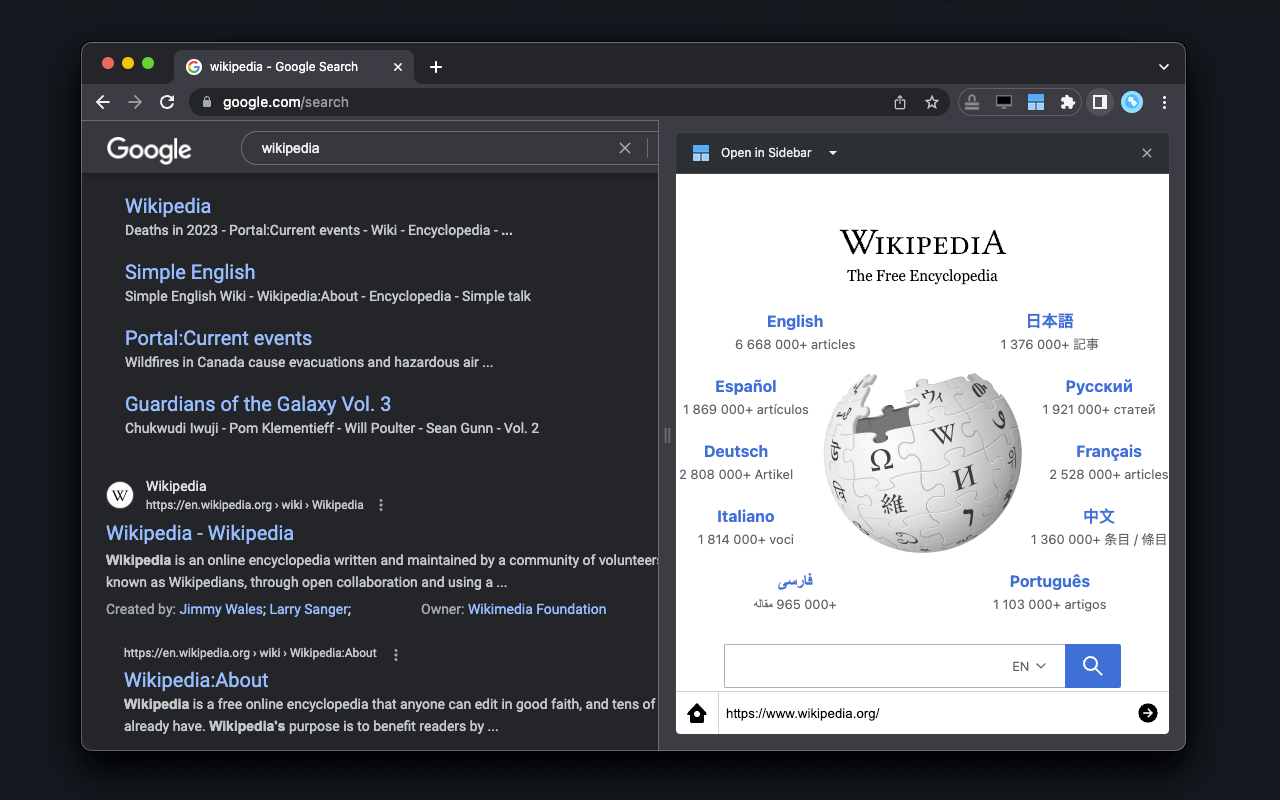1280x800 pixels.
Task: Click the Extensions puzzle piece icon
Action: (1068, 102)
